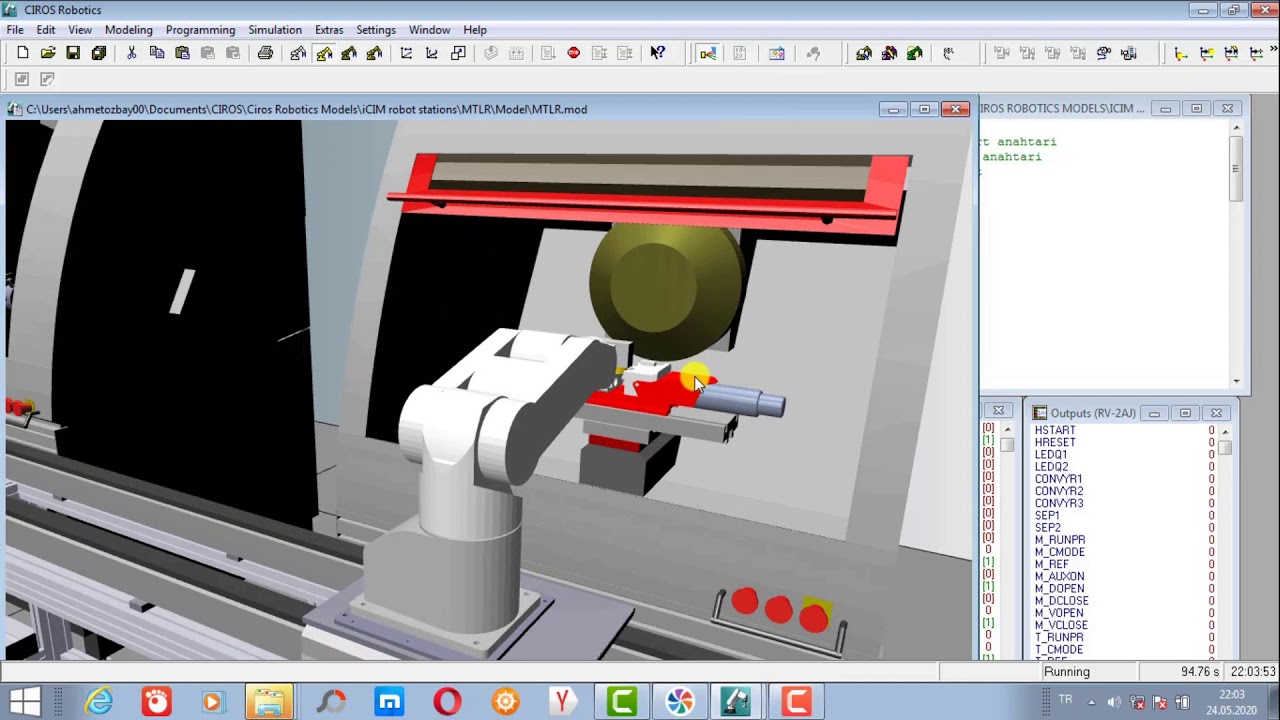Select the HSTART output row
Screen dimensions: 1280x720
point(1124,430)
